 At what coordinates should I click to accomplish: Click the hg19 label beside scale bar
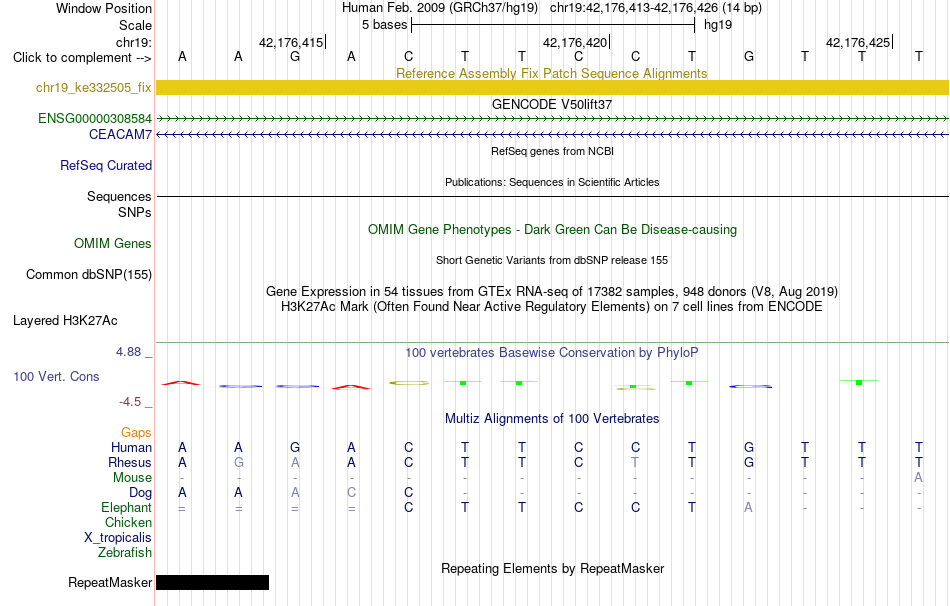click(x=718, y=25)
